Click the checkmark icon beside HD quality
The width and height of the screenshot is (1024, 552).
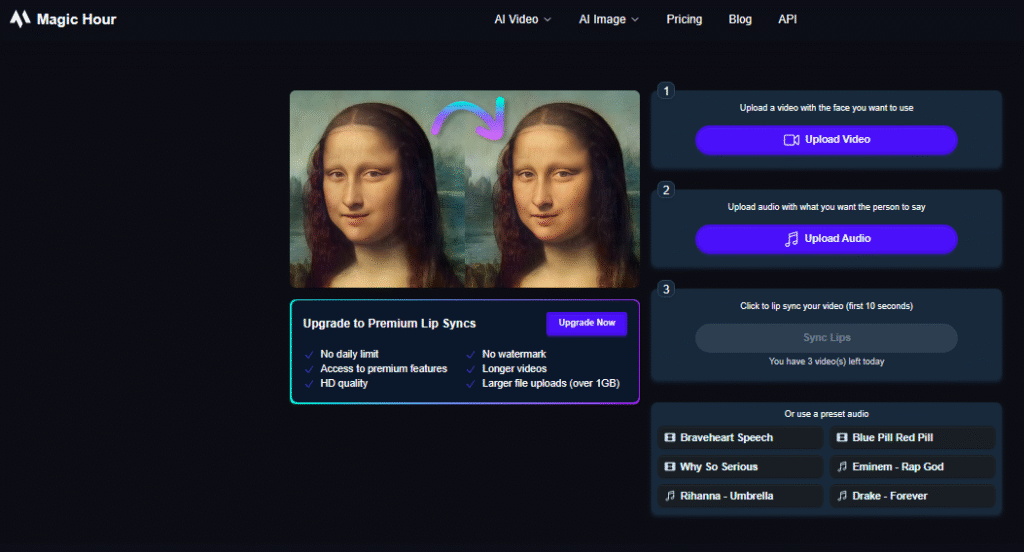point(309,384)
